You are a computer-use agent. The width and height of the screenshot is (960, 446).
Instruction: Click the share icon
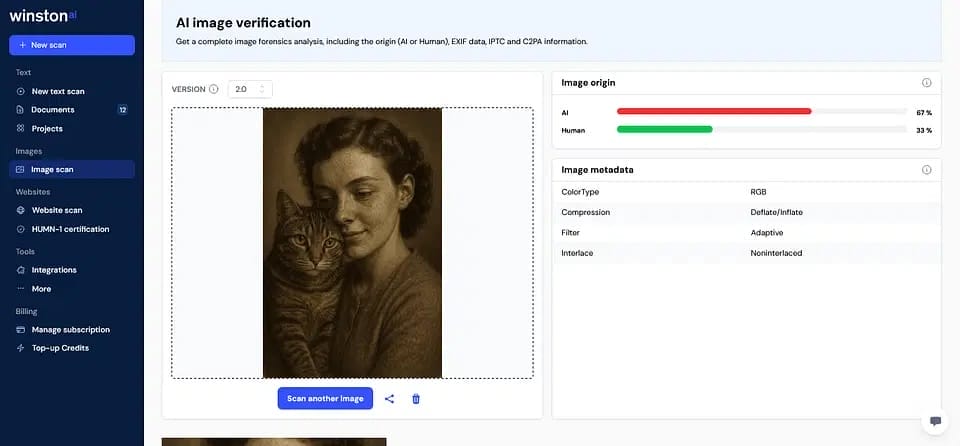coord(389,399)
